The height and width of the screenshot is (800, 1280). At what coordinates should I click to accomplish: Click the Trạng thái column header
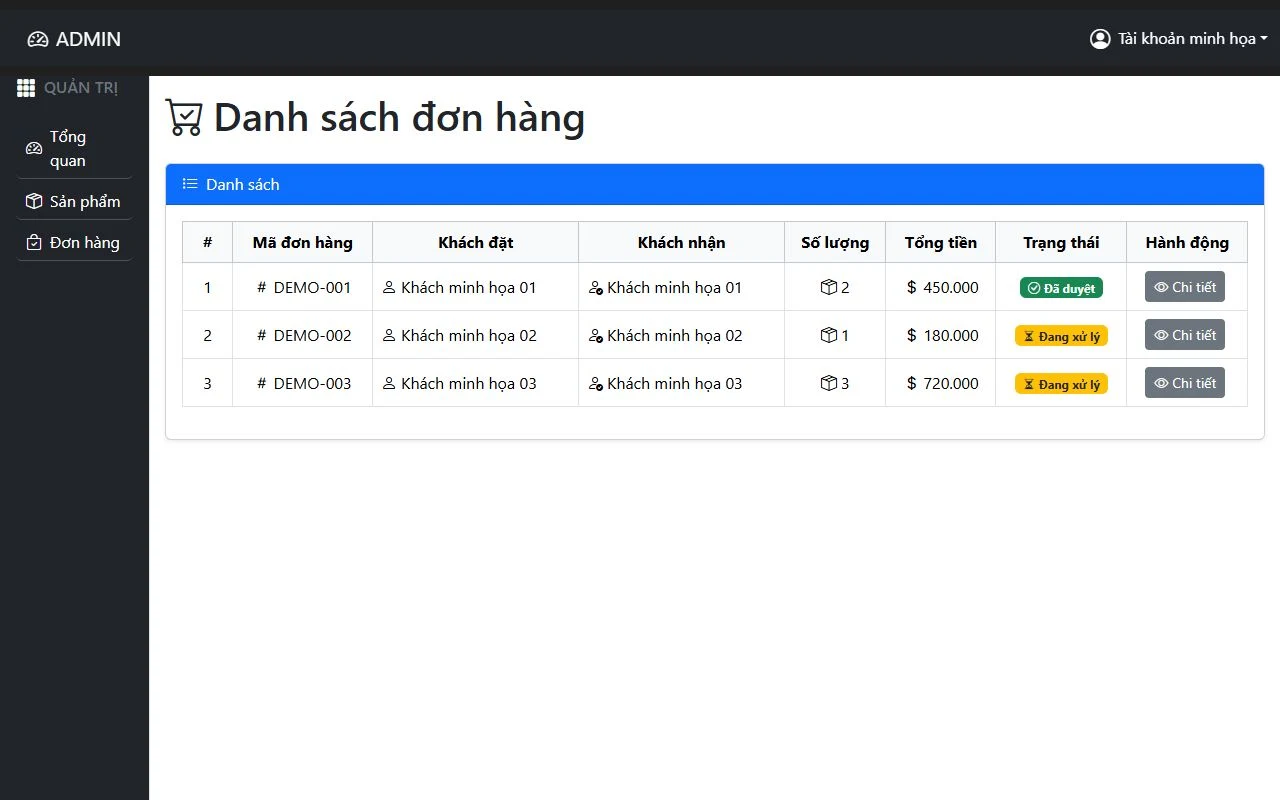[x=1061, y=242]
